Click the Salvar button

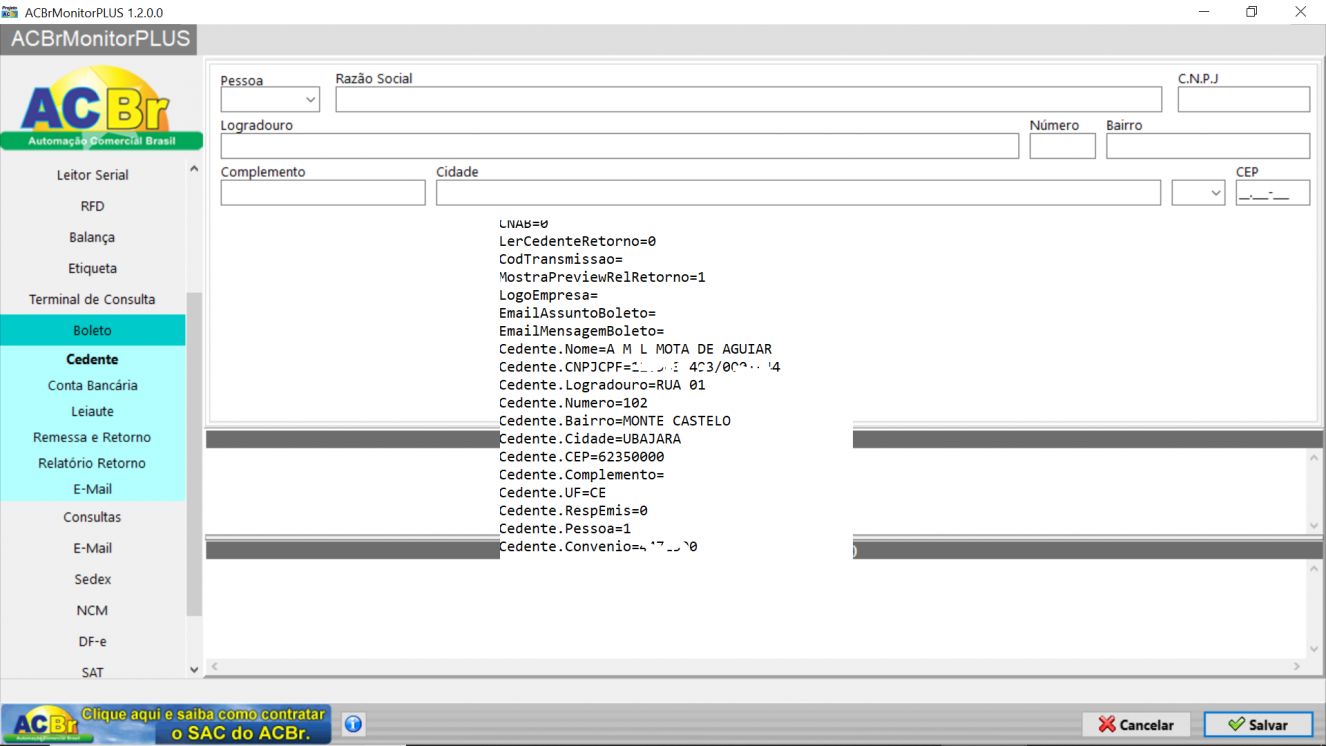1258,724
